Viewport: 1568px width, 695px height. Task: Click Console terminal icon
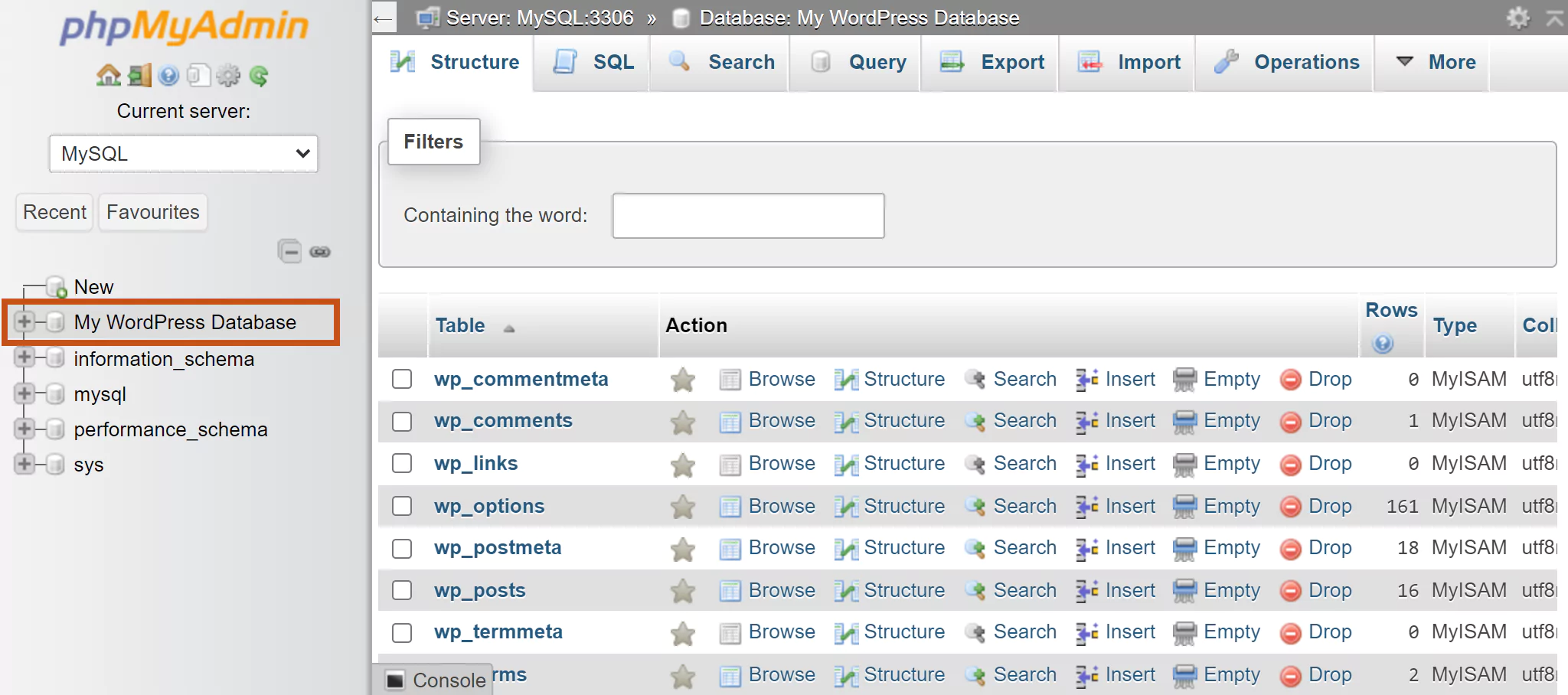(x=395, y=680)
